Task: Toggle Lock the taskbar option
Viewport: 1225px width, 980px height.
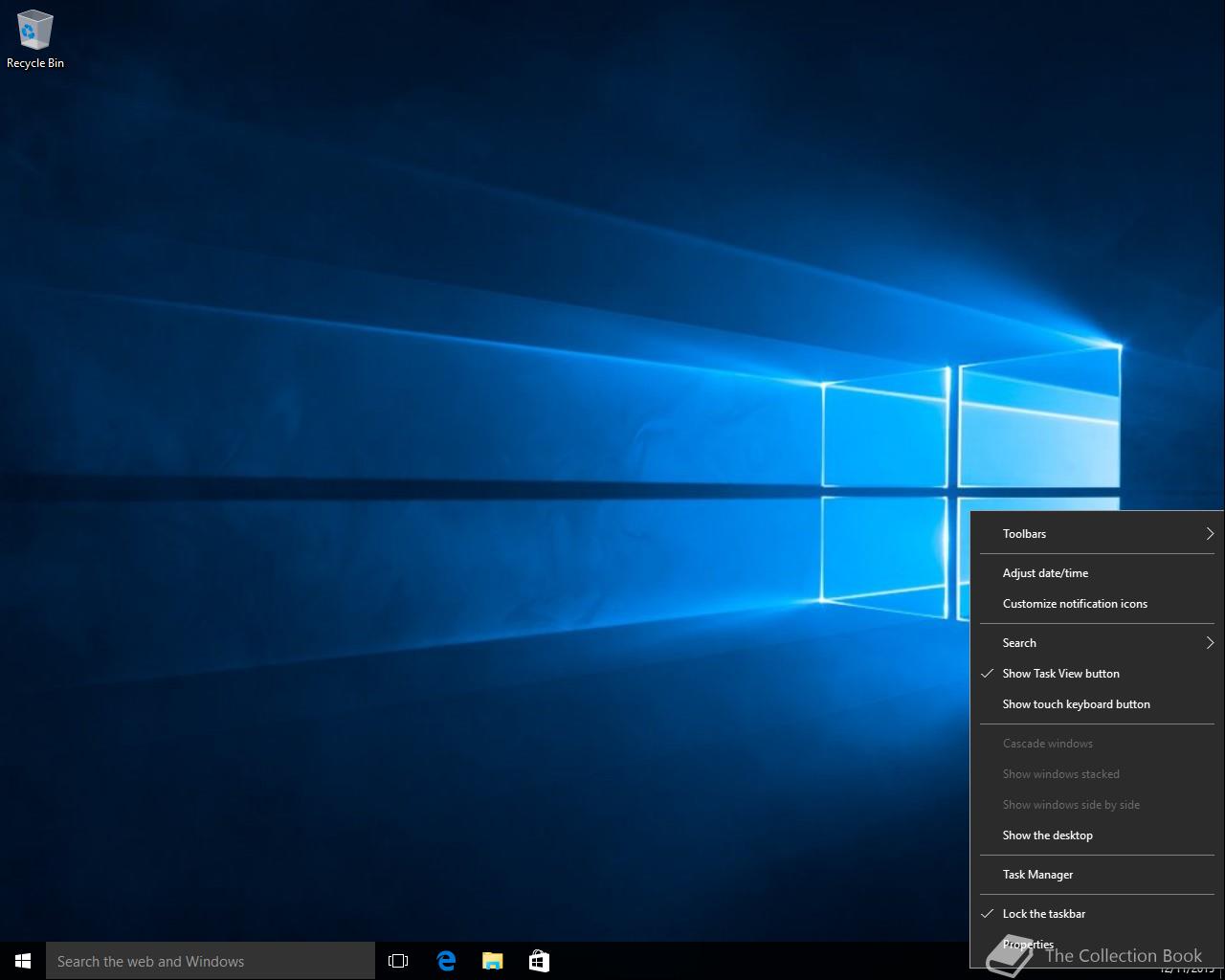Action: 1097,914
